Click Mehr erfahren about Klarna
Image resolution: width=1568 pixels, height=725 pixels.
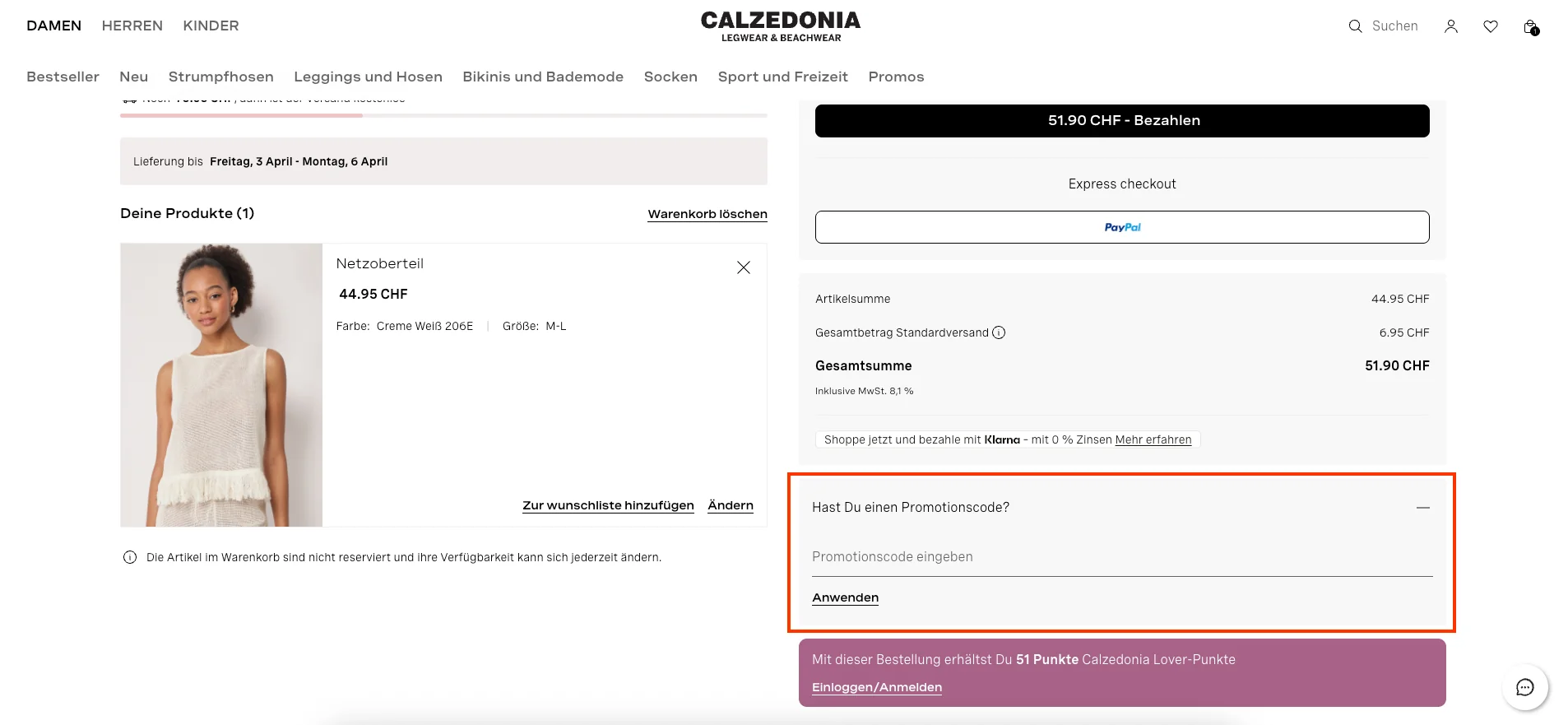pyautogui.click(x=1153, y=439)
